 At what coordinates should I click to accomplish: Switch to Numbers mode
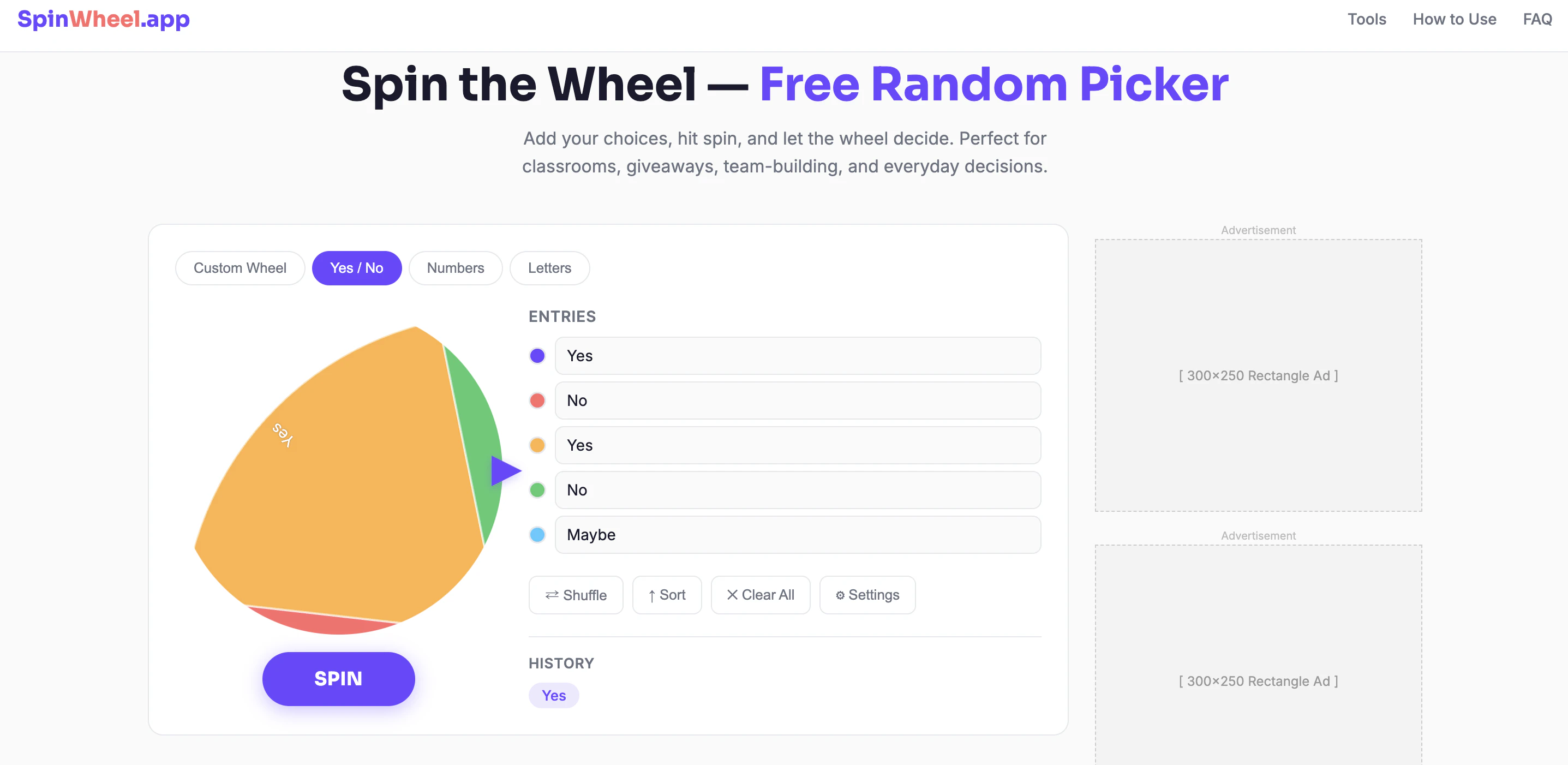point(456,268)
